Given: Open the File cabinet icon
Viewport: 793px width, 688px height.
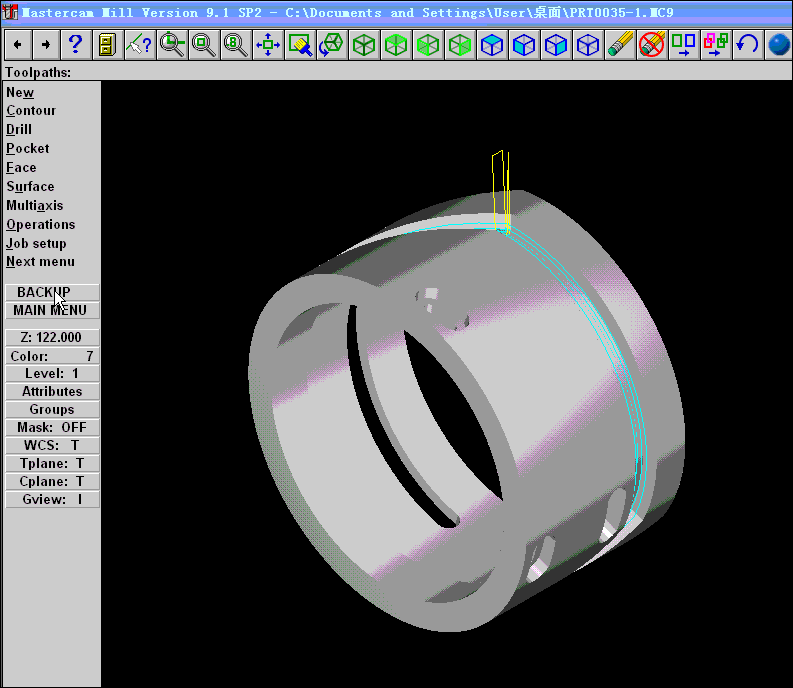Looking at the screenshot, I should coord(108,45).
